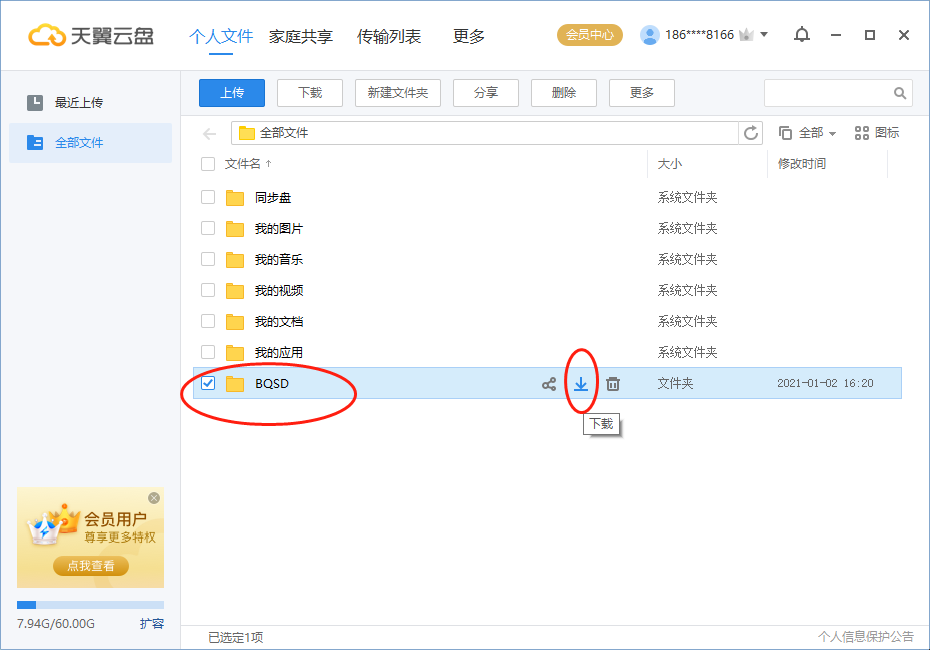This screenshot has width=930, height=650.
Task: Expand the account dropdown arrow
Action: 764,34
